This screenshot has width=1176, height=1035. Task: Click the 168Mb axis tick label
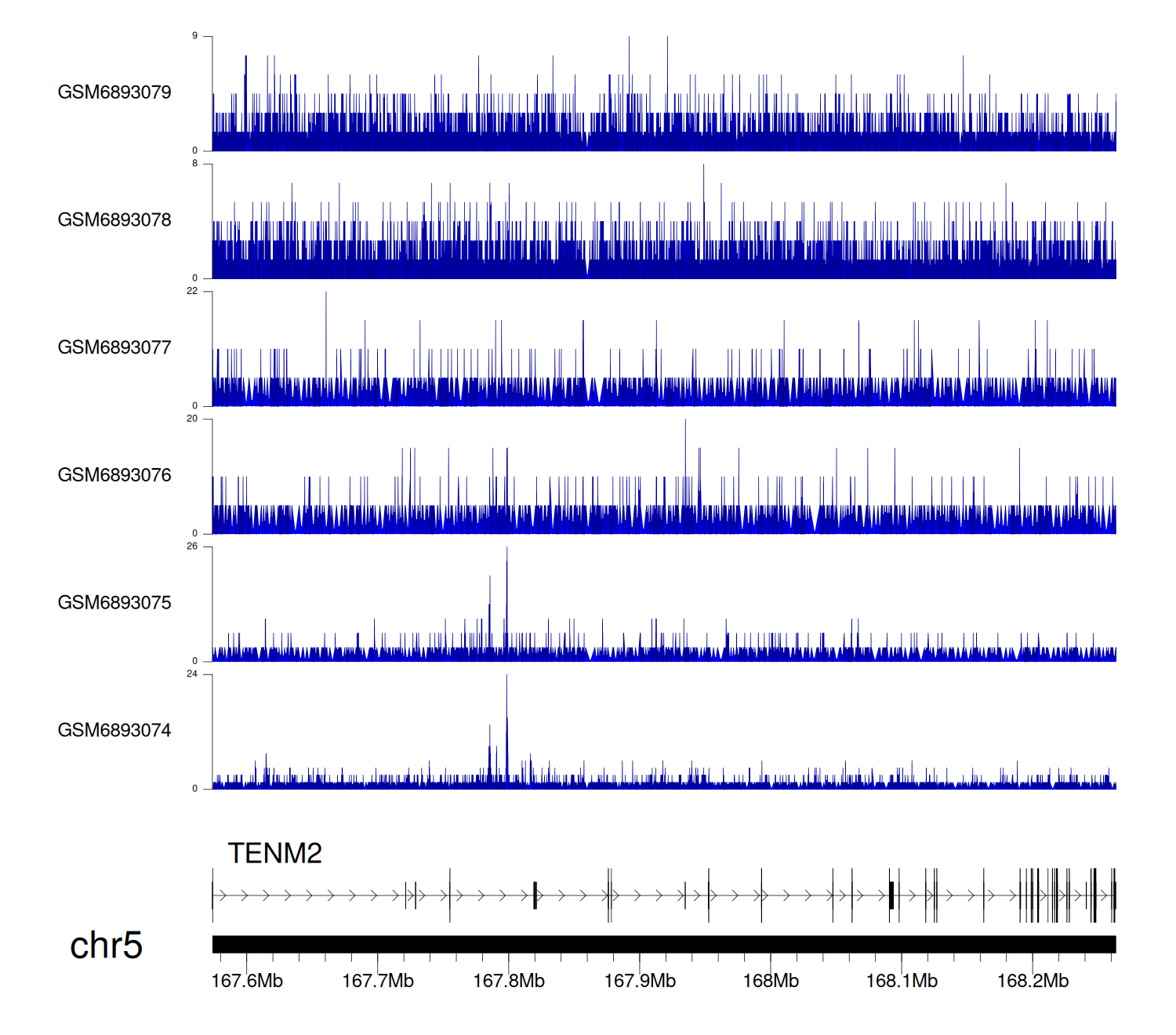[771, 981]
